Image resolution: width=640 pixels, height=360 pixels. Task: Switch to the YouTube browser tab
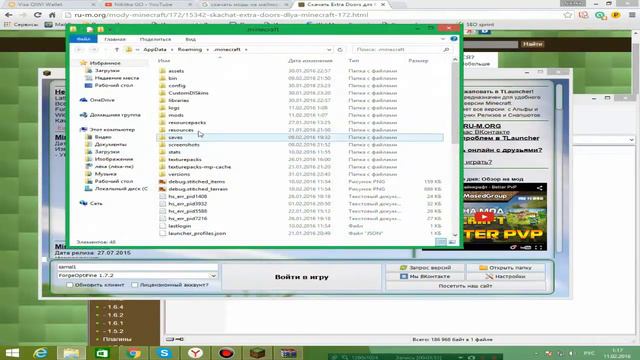148,4
